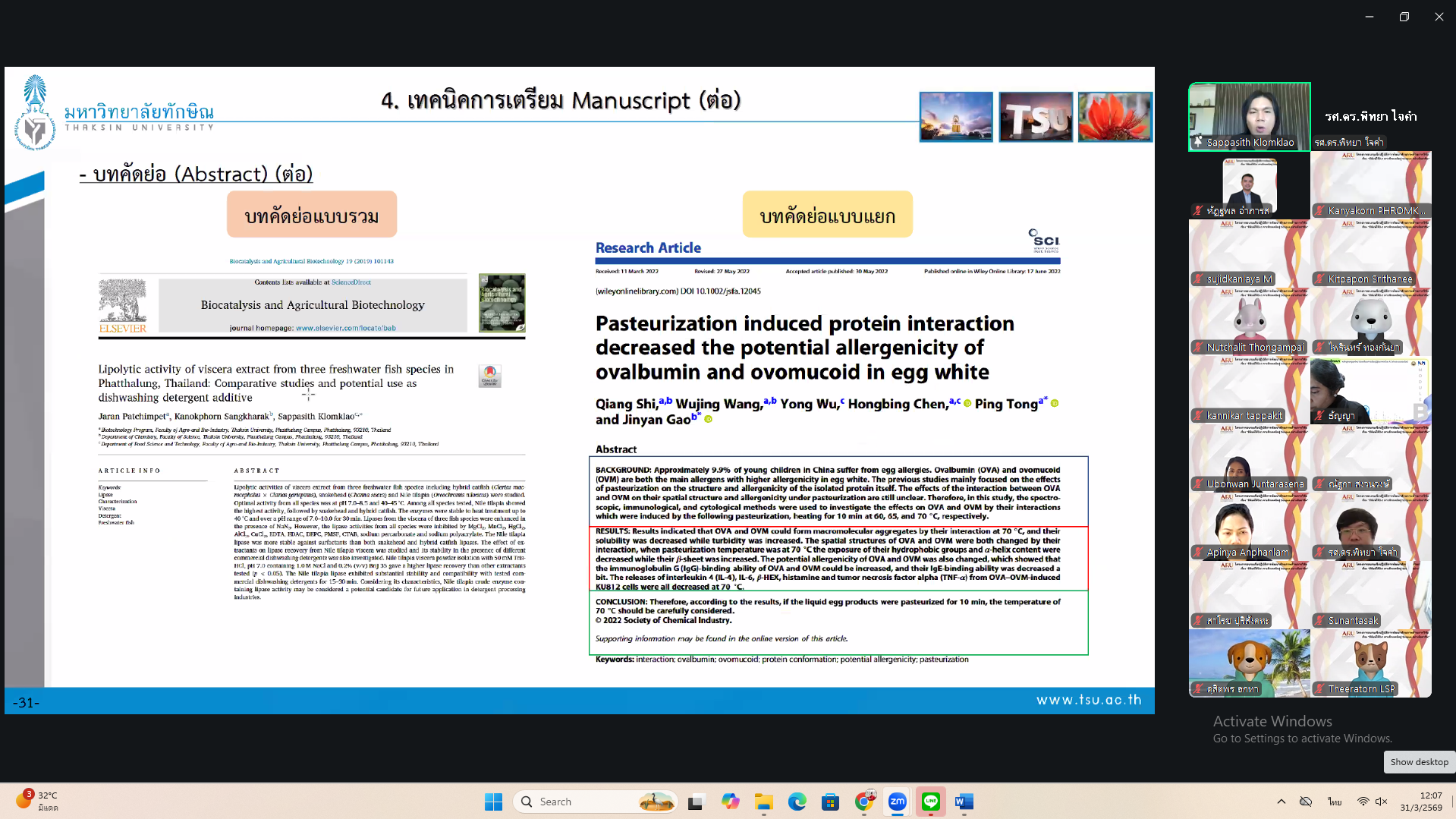Open the Windows Start menu
This screenshot has width=1456, height=819.
click(493, 802)
